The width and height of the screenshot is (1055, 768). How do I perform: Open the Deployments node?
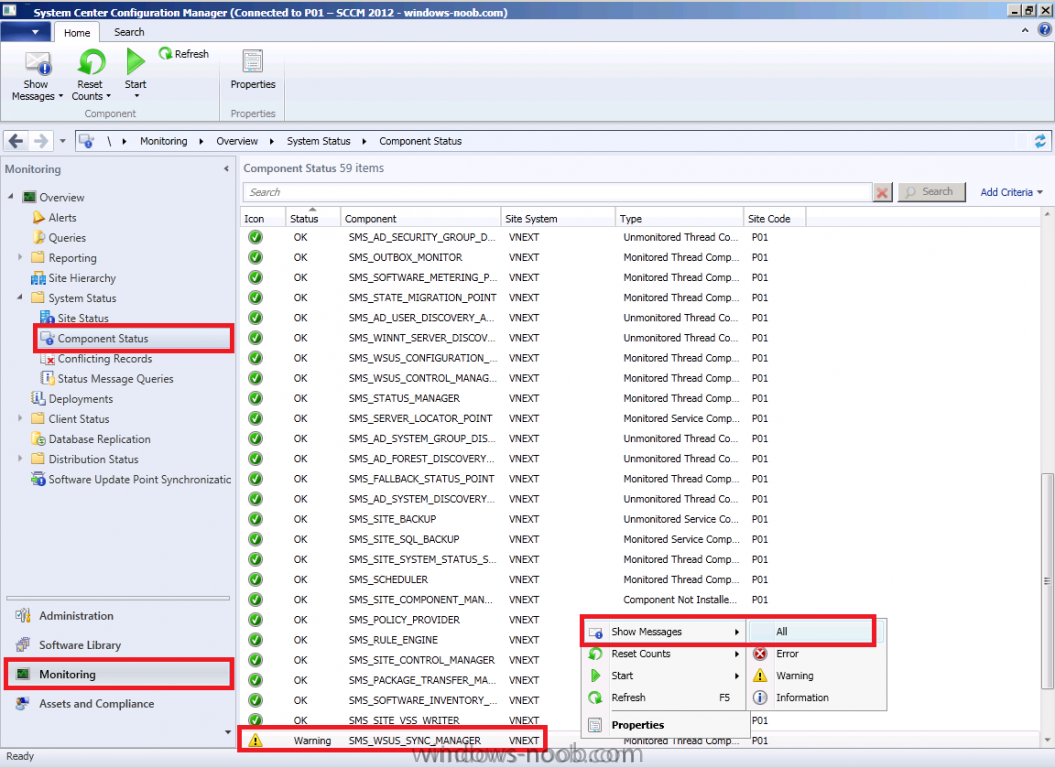click(x=80, y=398)
